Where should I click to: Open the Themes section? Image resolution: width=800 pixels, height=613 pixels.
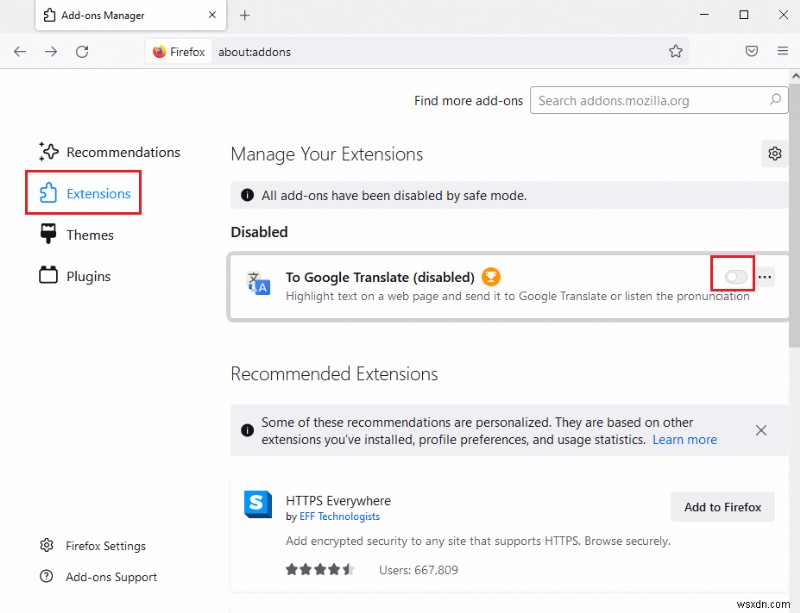[89, 234]
